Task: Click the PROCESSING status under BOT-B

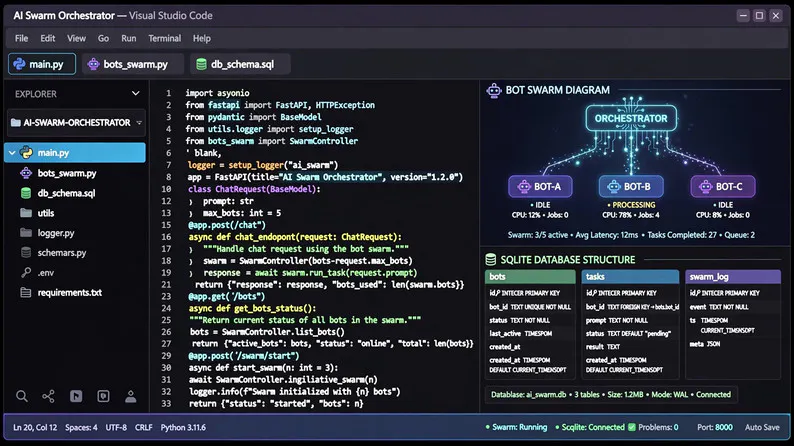Action: [x=631, y=205]
